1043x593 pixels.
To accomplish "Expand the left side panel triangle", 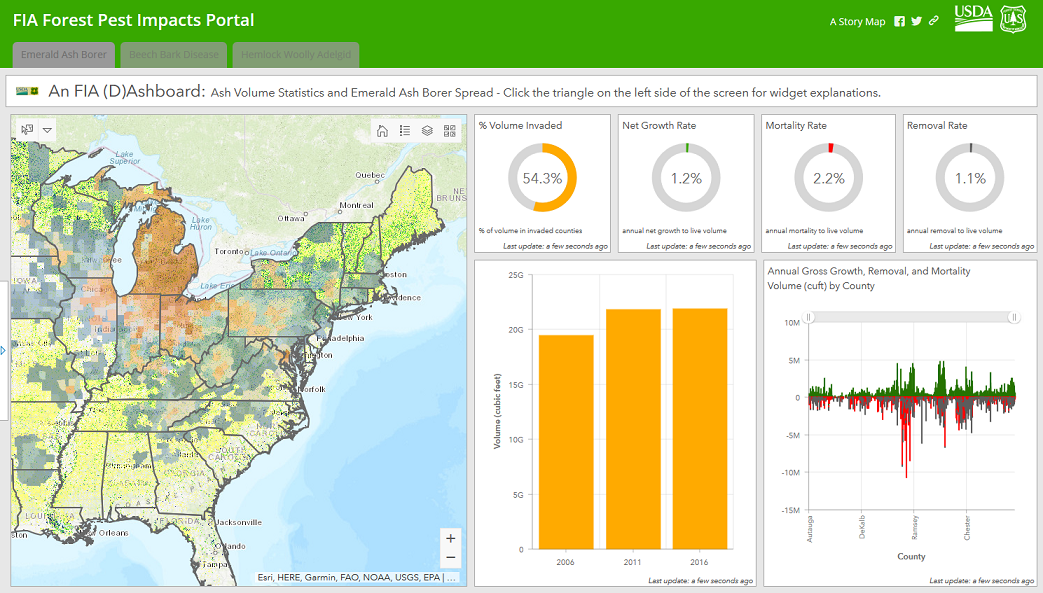I will (x=3, y=350).
